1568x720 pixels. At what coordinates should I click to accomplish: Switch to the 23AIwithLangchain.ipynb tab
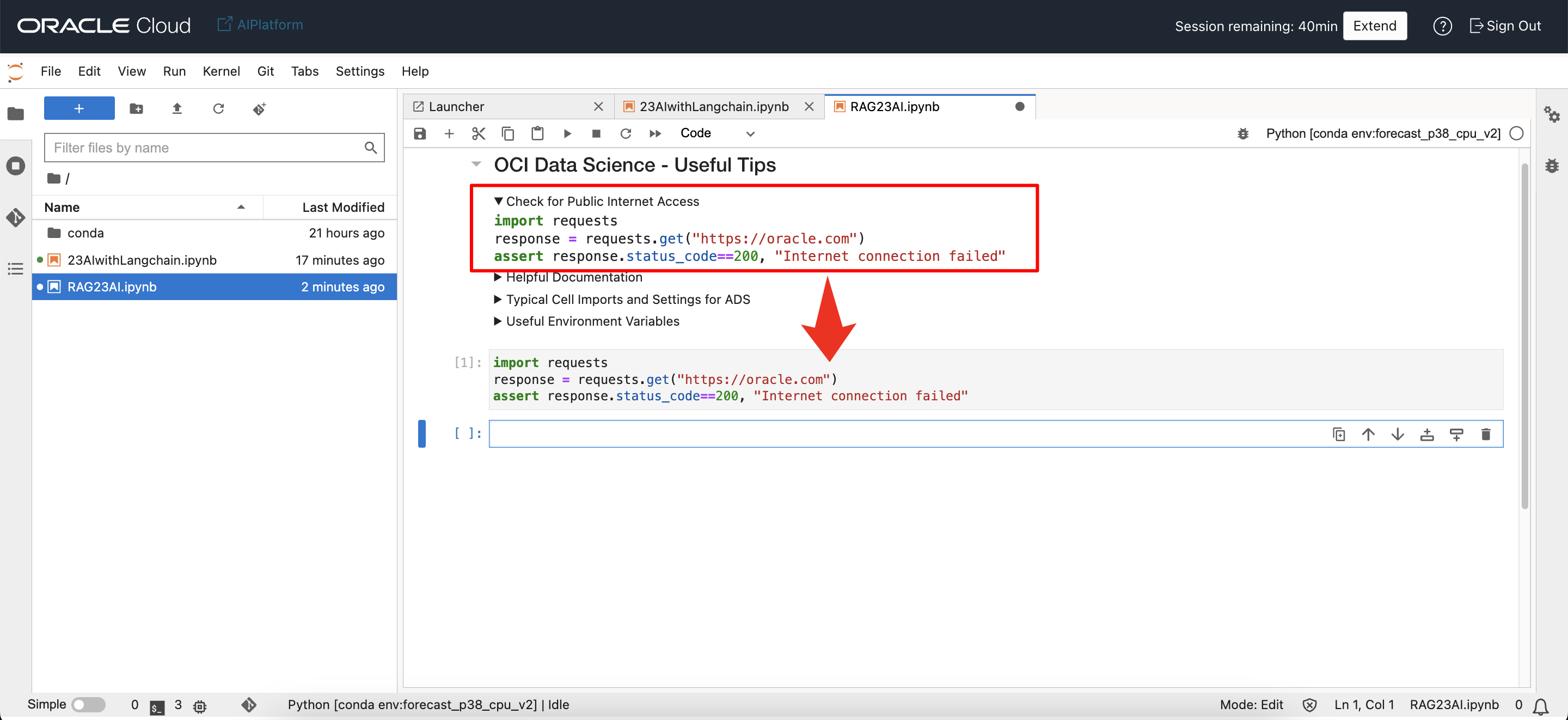(x=713, y=107)
